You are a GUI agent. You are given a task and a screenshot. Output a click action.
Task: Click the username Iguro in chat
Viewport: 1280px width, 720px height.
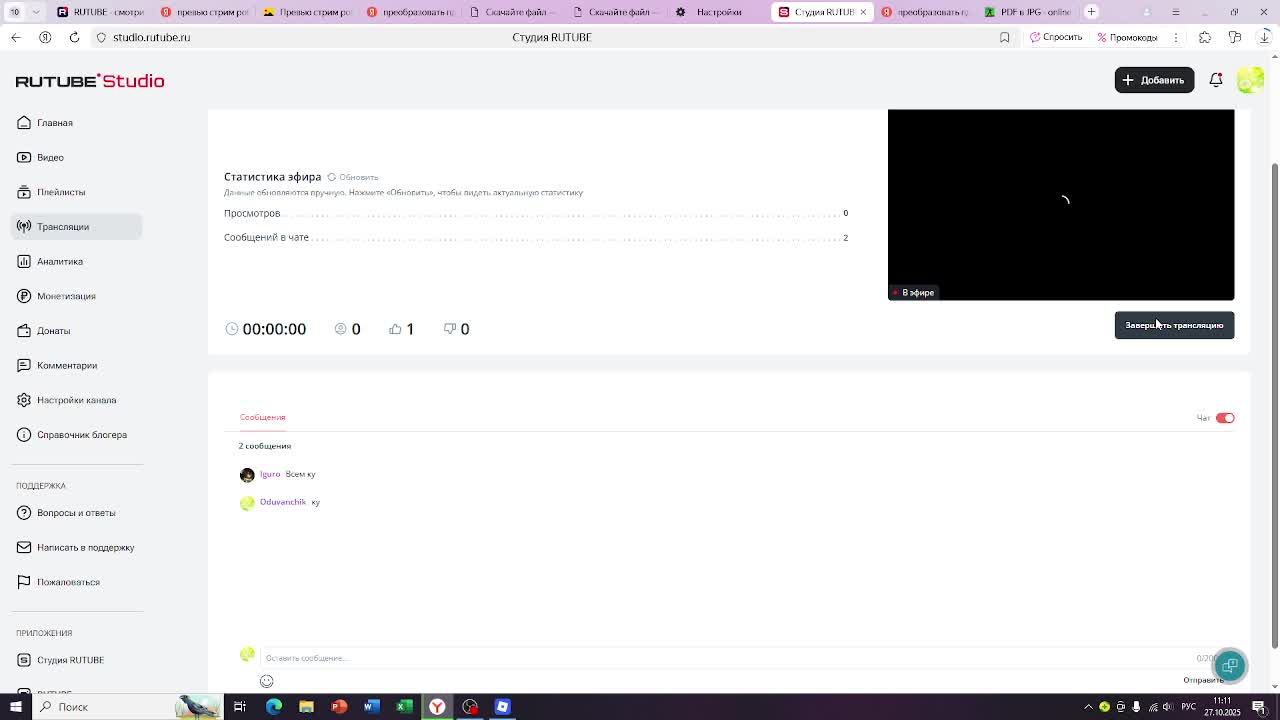coord(270,474)
